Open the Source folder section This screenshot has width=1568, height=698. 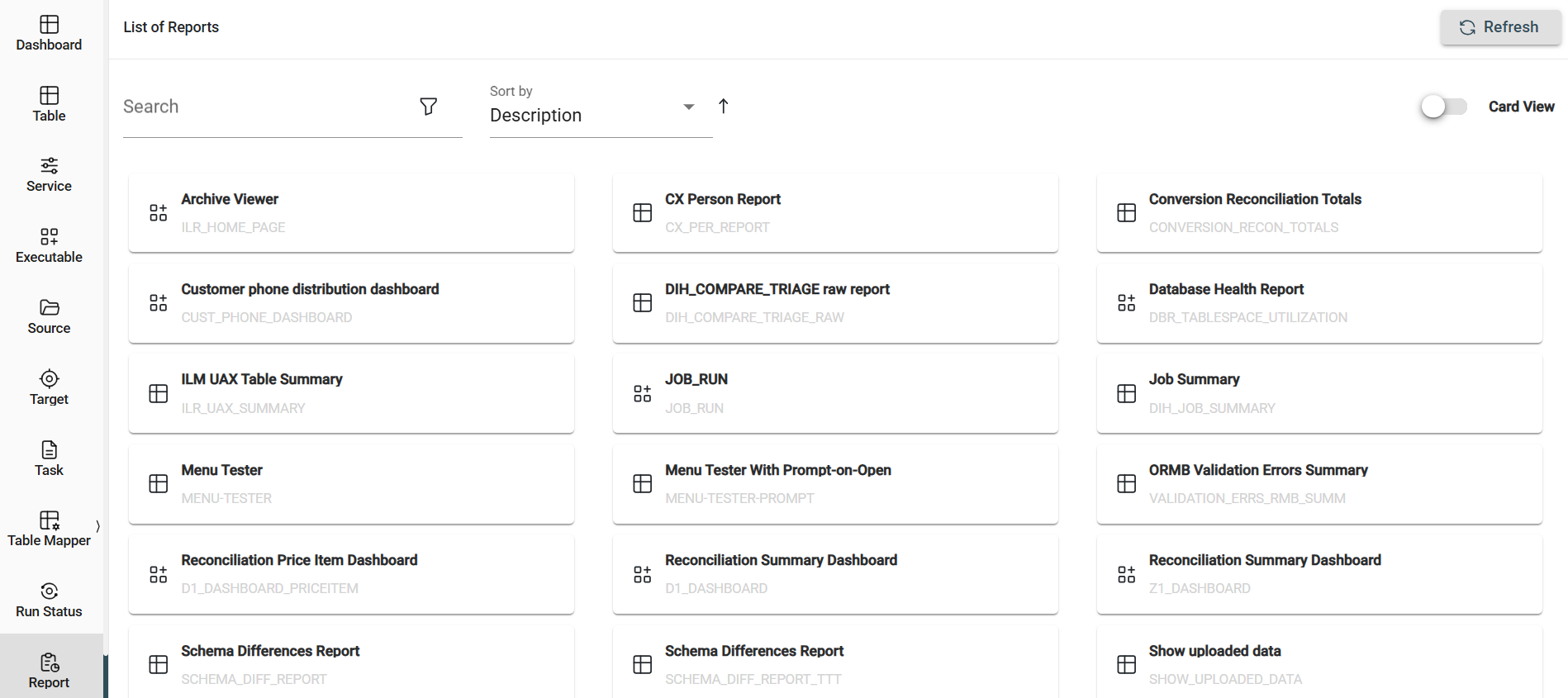point(49,316)
